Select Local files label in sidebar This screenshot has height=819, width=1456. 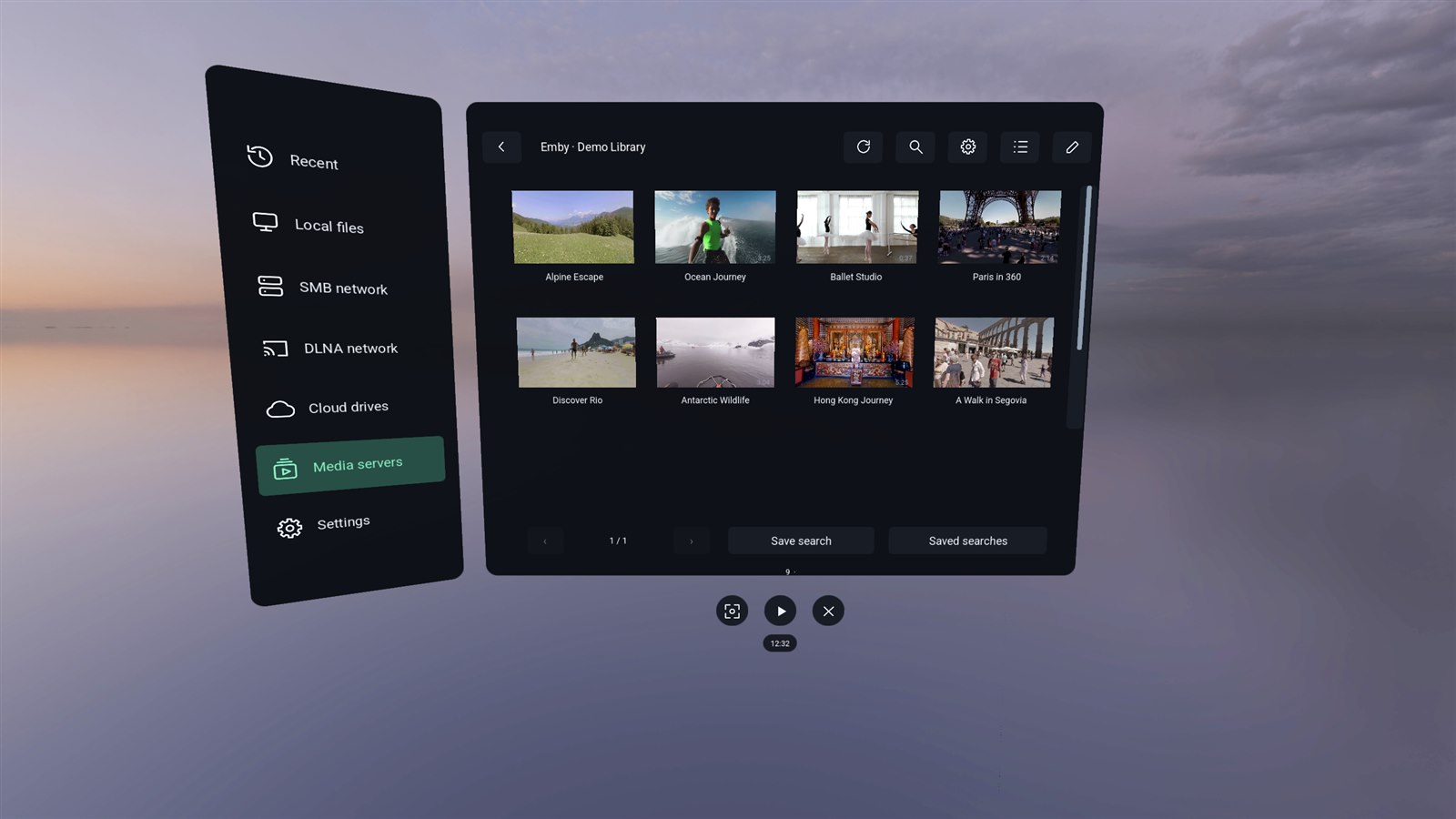pyautogui.click(x=329, y=226)
